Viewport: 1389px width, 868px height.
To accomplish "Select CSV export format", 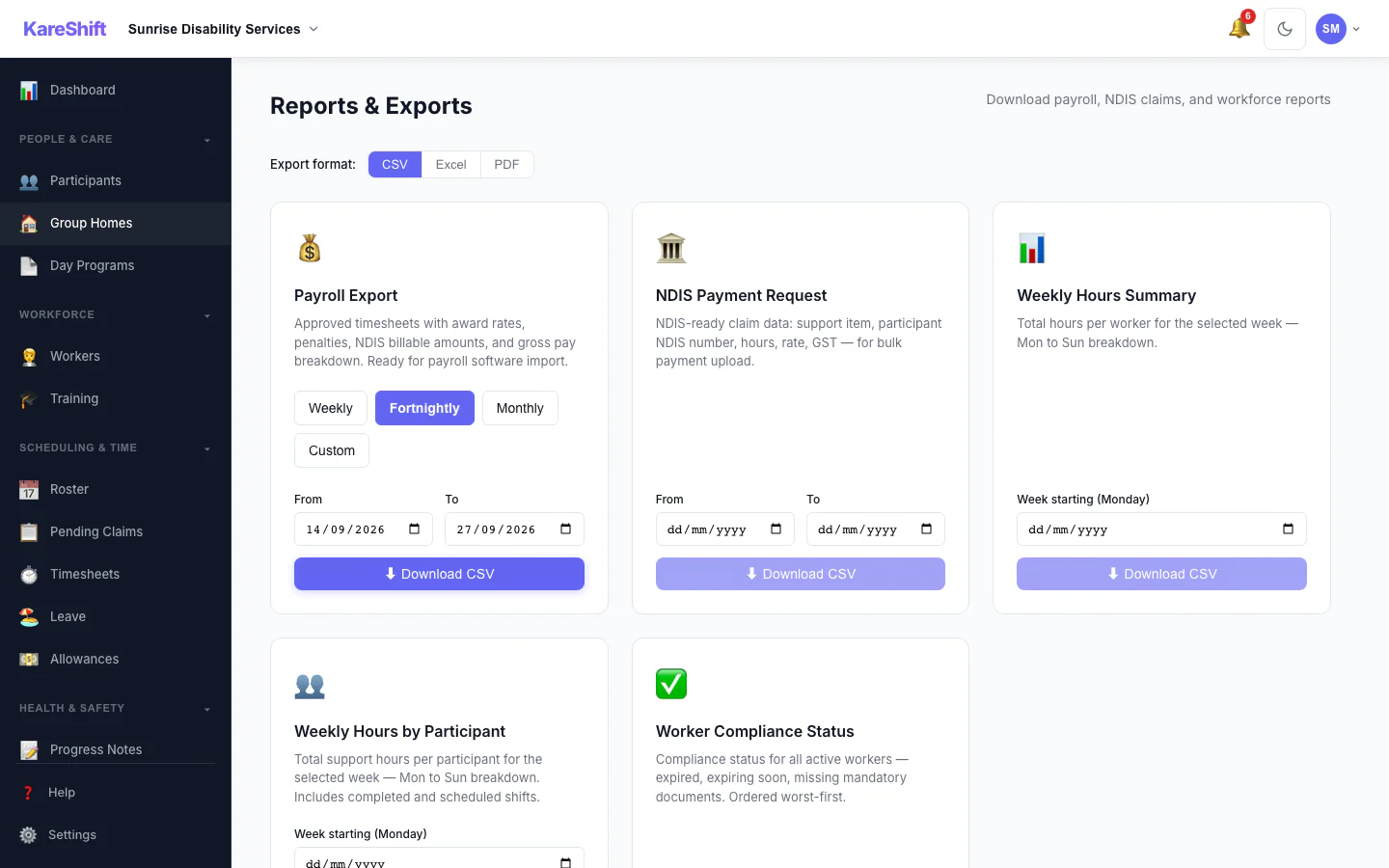I will click(395, 164).
